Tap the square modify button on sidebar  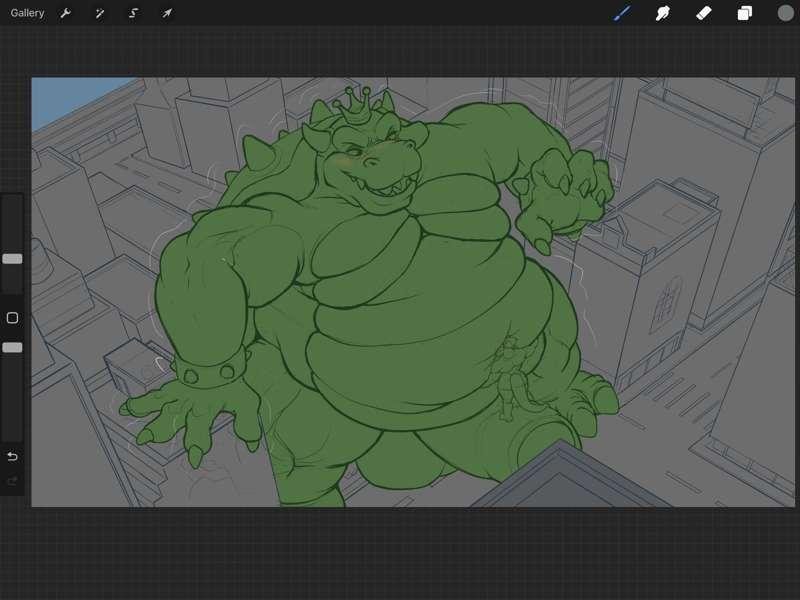click(12, 318)
